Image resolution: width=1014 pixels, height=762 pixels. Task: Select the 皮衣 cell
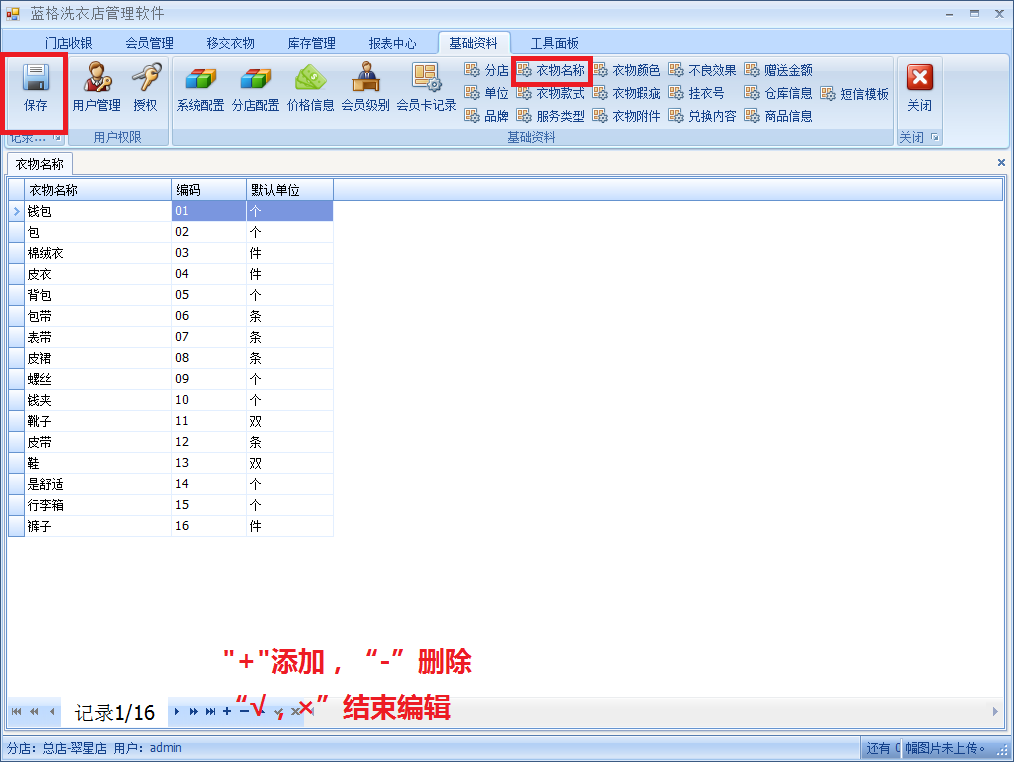click(98, 274)
